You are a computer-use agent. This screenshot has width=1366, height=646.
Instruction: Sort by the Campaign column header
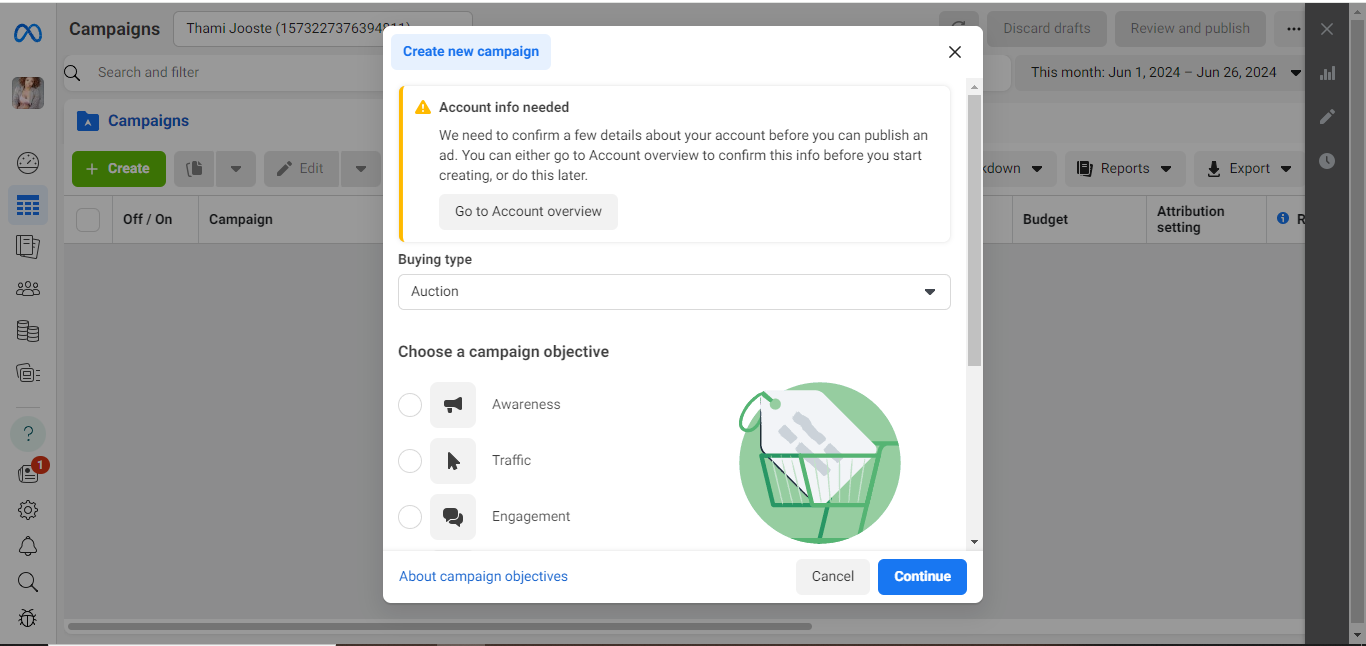click(x=241, y=220)
